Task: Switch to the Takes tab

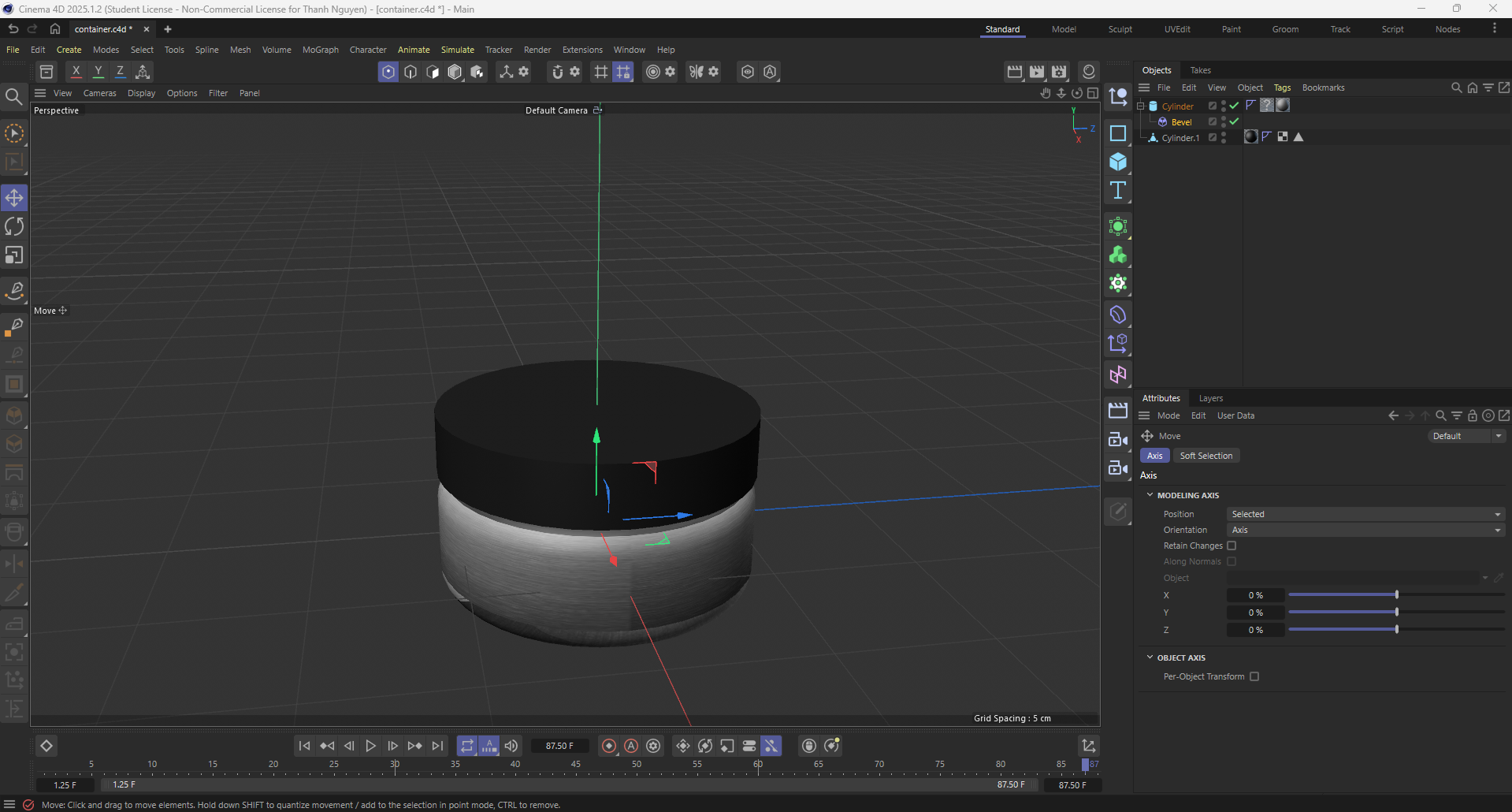Action: (x=1200, y=70)
